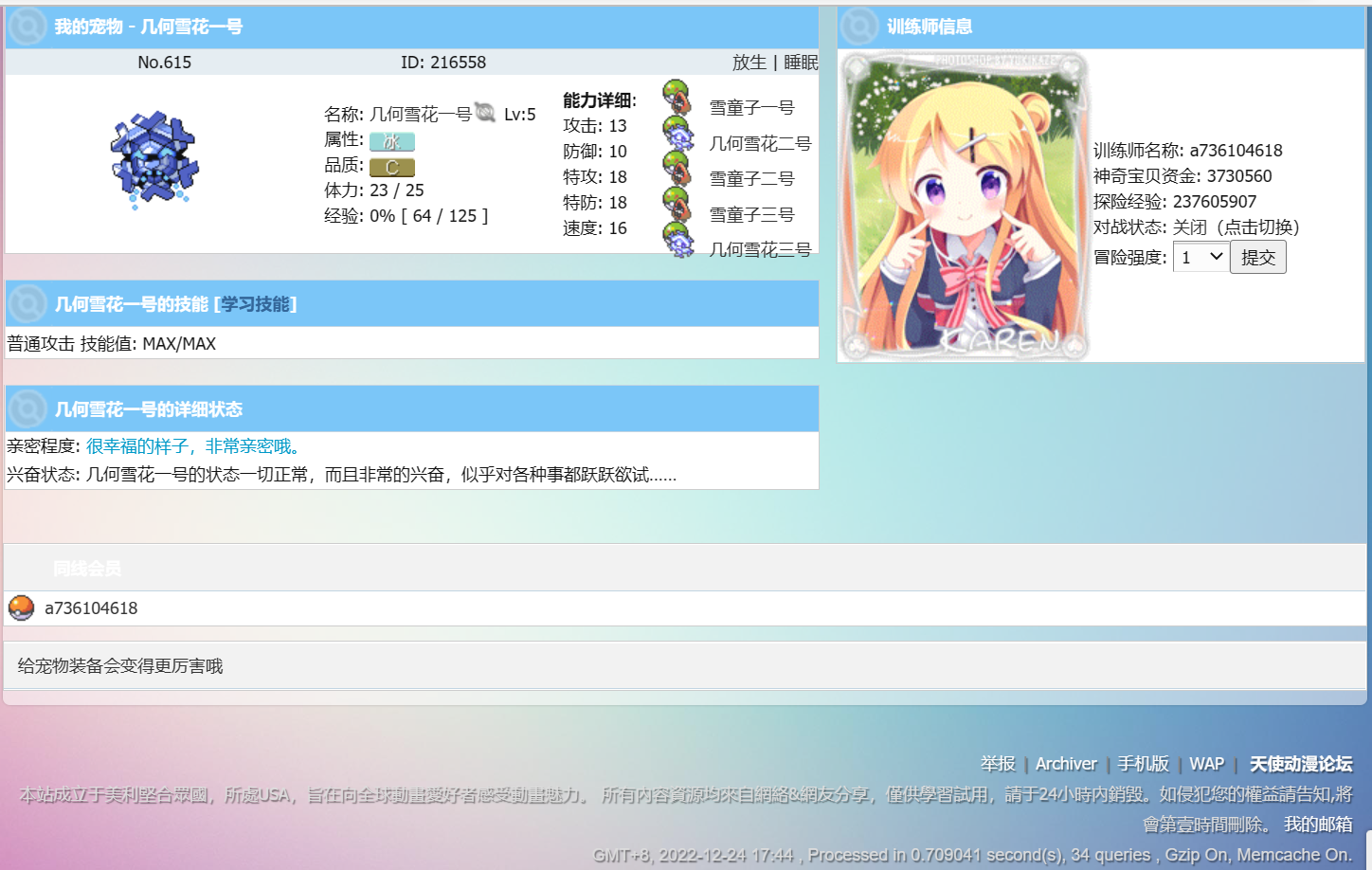Click pet ID text ID: 216558
This screenshot has height=870, width=1372.
(x=442, y=62)
